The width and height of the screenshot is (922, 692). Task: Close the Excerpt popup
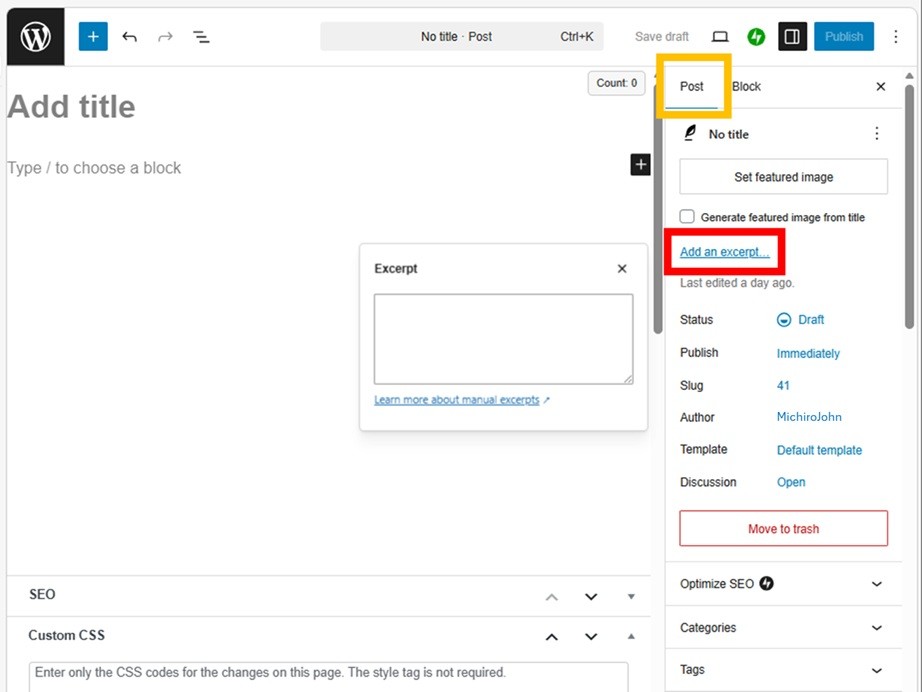(x=622, y=269)
